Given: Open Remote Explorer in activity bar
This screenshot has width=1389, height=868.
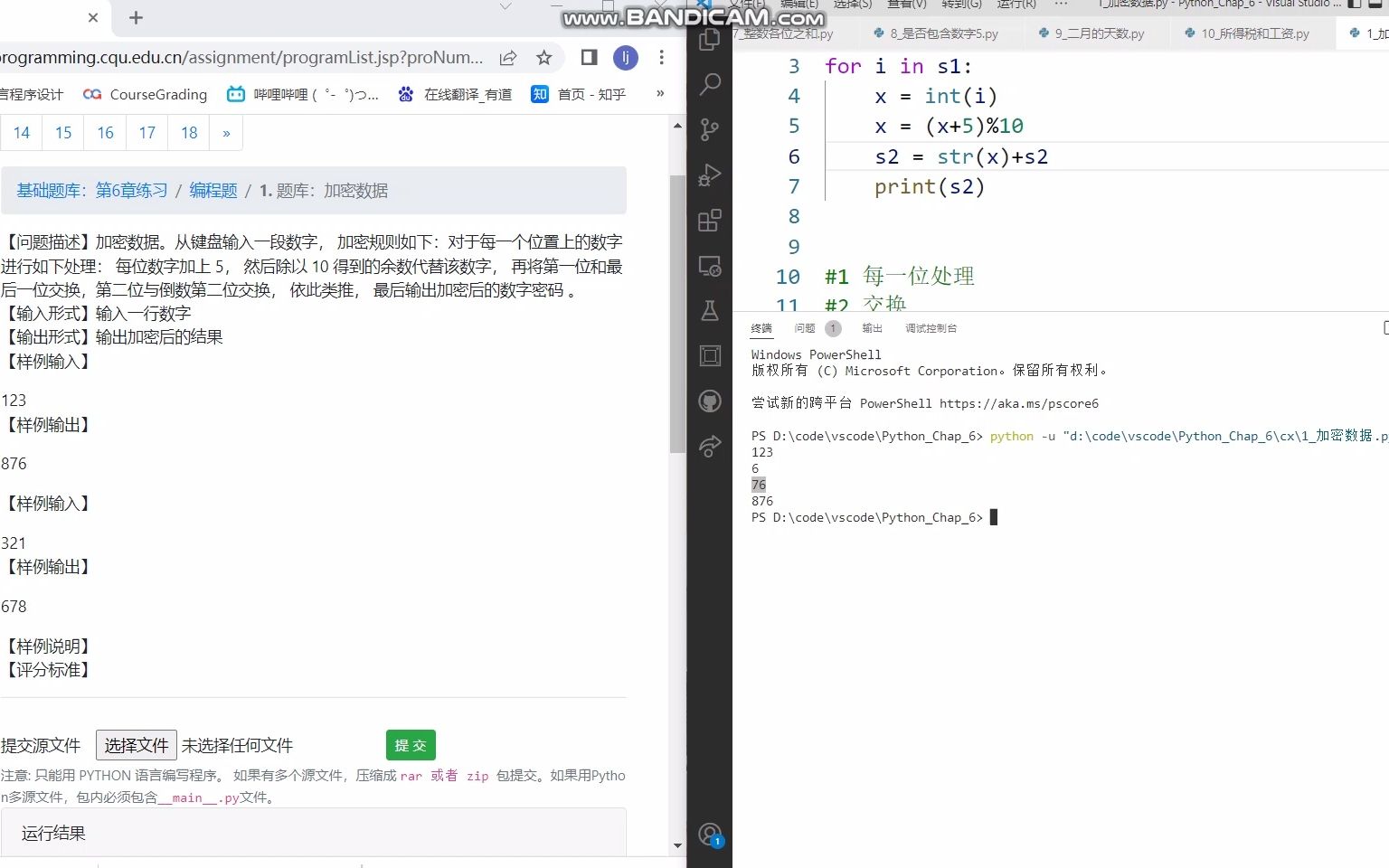Looking at the screenshot, I should tap(710, 266).
